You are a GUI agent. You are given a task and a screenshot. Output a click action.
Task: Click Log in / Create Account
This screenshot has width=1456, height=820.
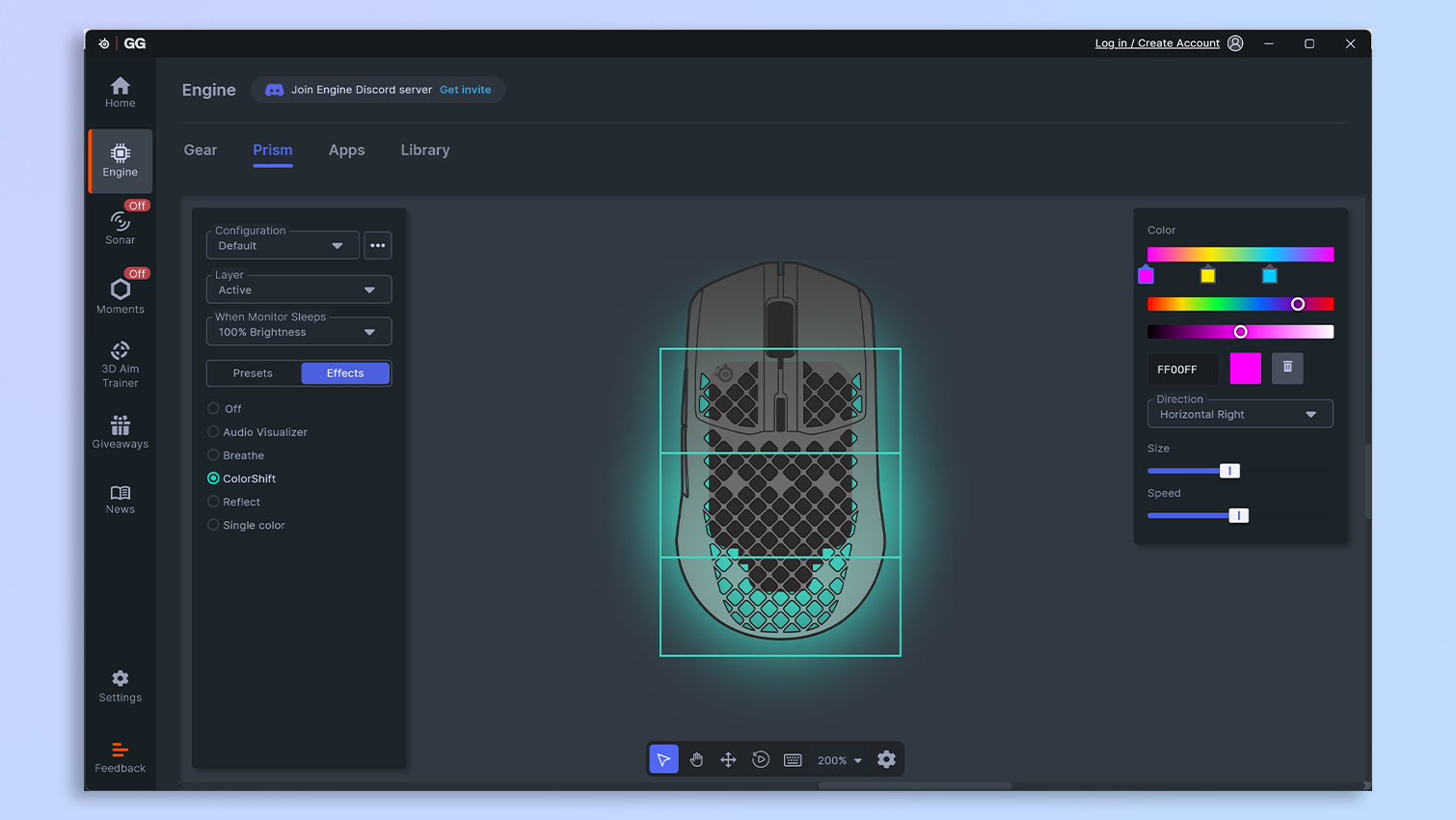pyautogui.click(x=1156, y=43)
